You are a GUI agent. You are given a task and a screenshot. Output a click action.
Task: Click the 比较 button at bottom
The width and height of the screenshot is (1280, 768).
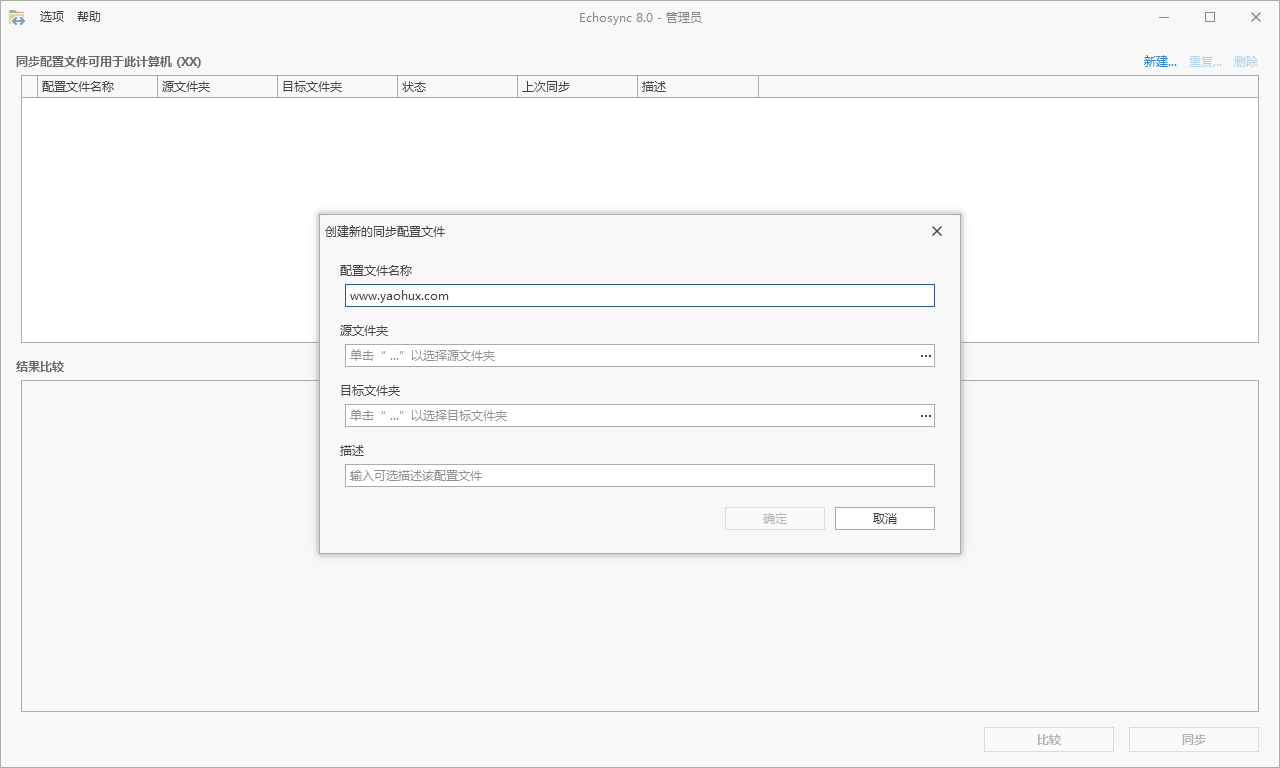1048,739
